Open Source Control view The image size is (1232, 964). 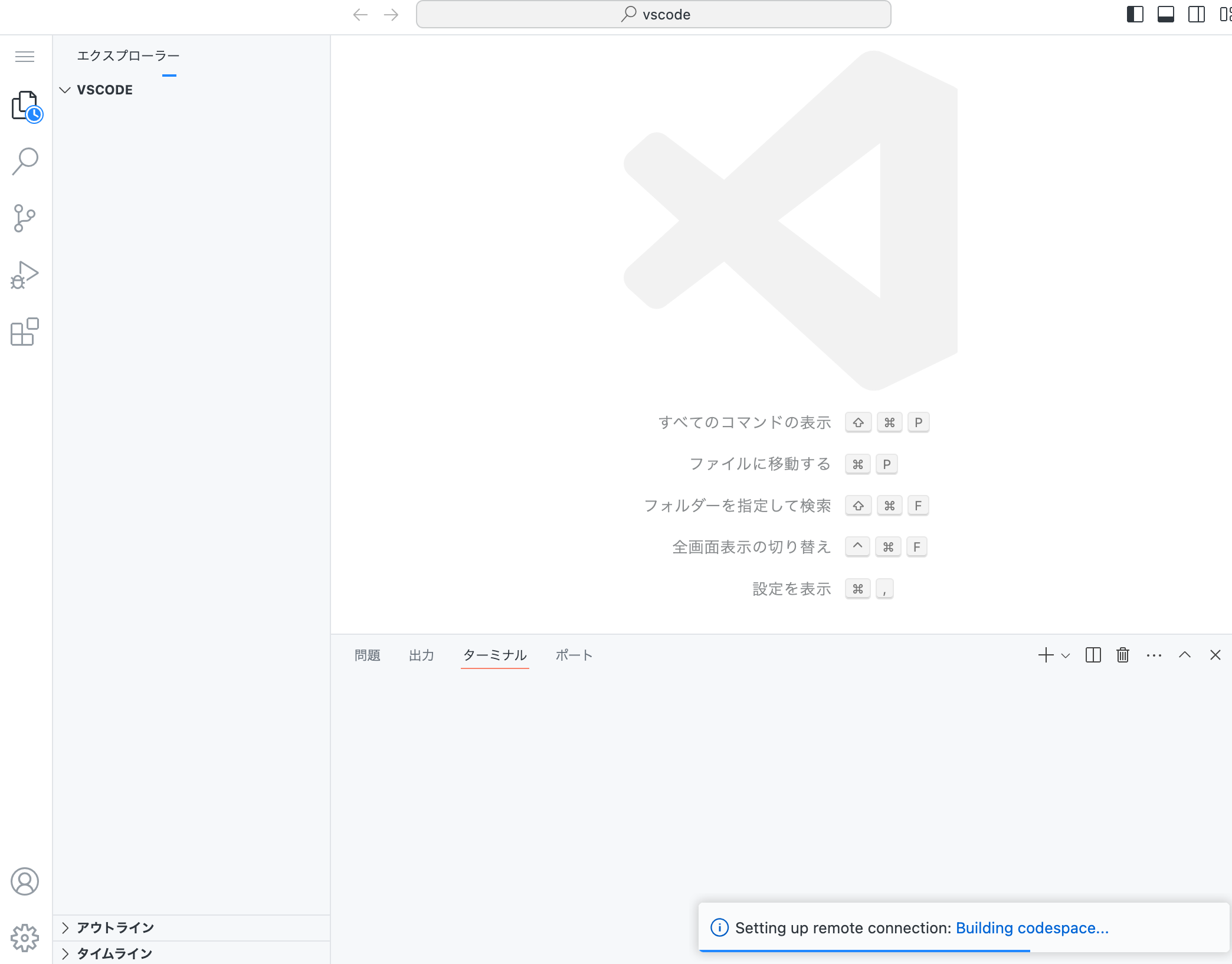pos(25,218)
